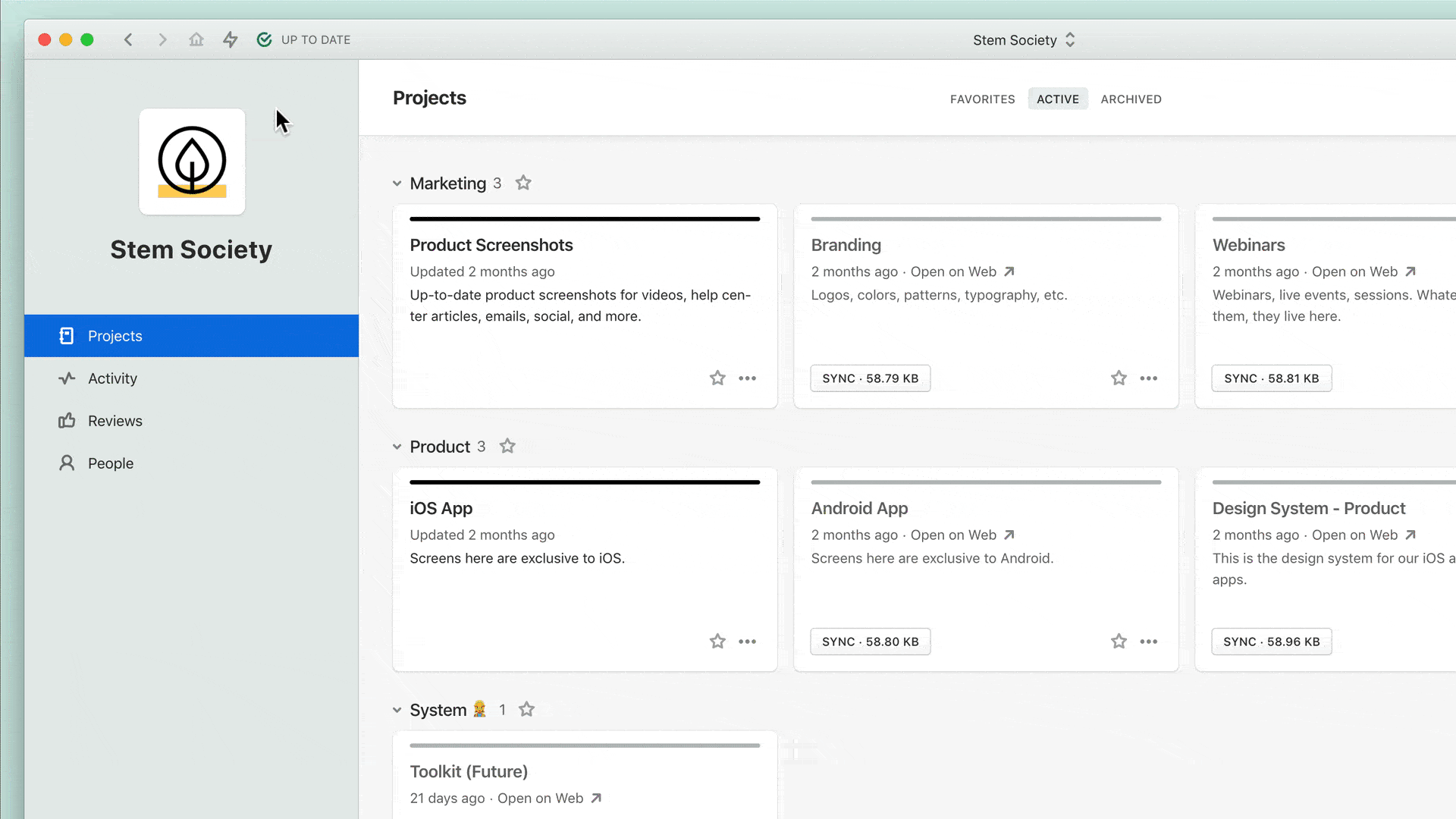Open more options for Branding

pos(1149,378)
